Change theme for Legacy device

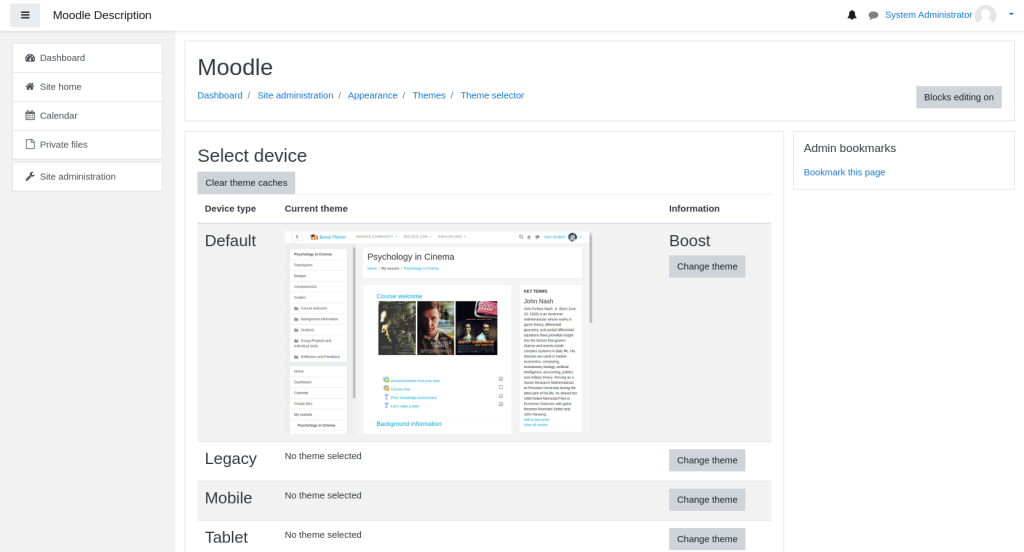click(707, 461)
